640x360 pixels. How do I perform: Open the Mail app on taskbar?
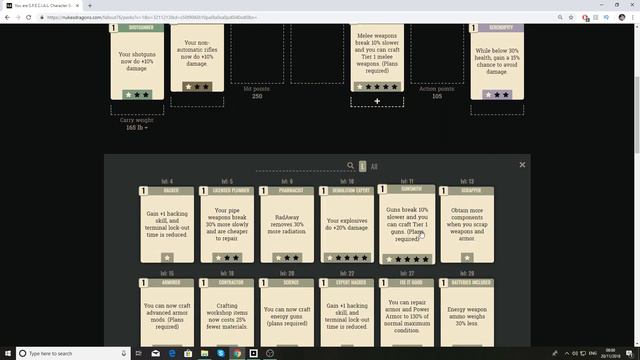(156, 353)
